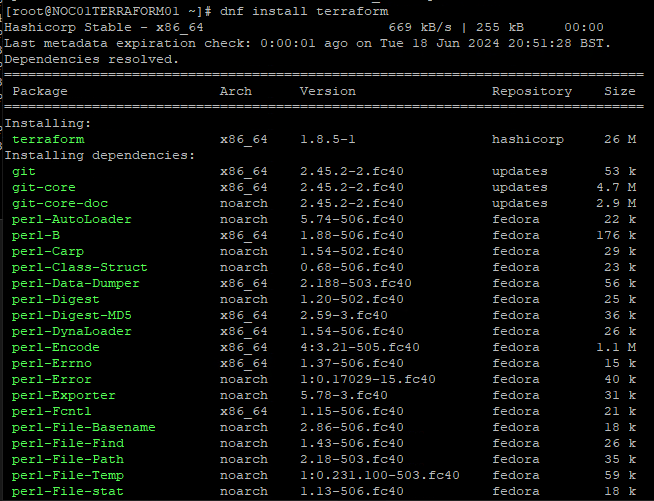Viewport: 654px width, 501px height.
Task: Click the Repository column header
Action: (x=531, y=91)
